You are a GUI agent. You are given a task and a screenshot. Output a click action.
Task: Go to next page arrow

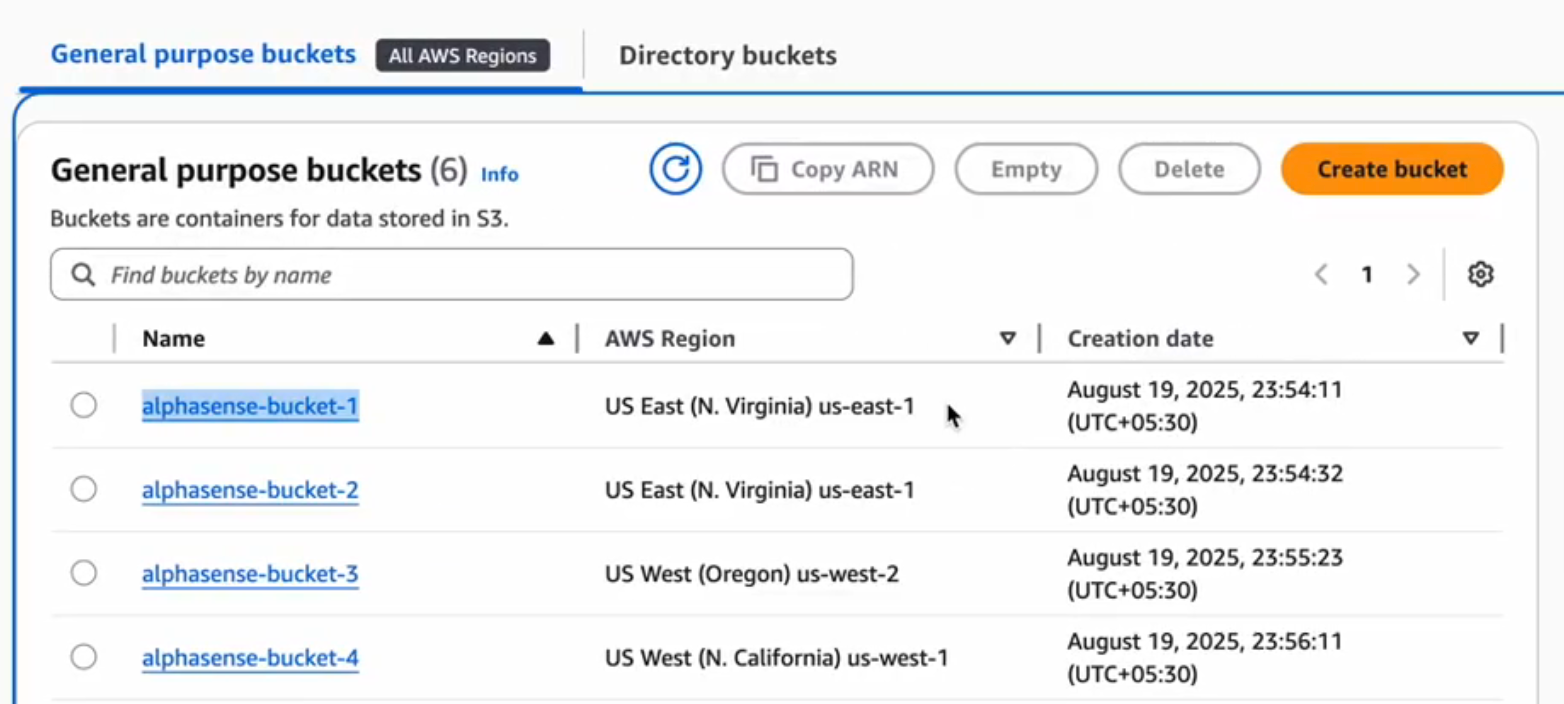(x=1413, y=274)
